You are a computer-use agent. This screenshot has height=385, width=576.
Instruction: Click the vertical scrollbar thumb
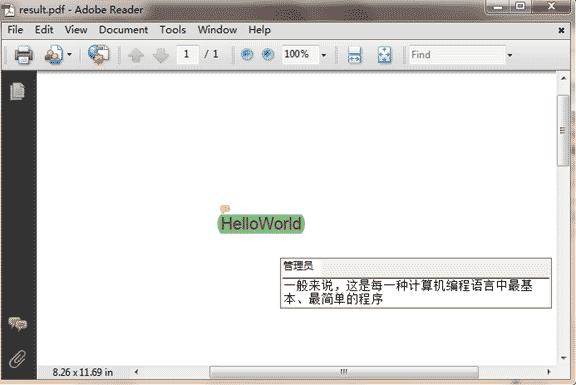(563, 130)
